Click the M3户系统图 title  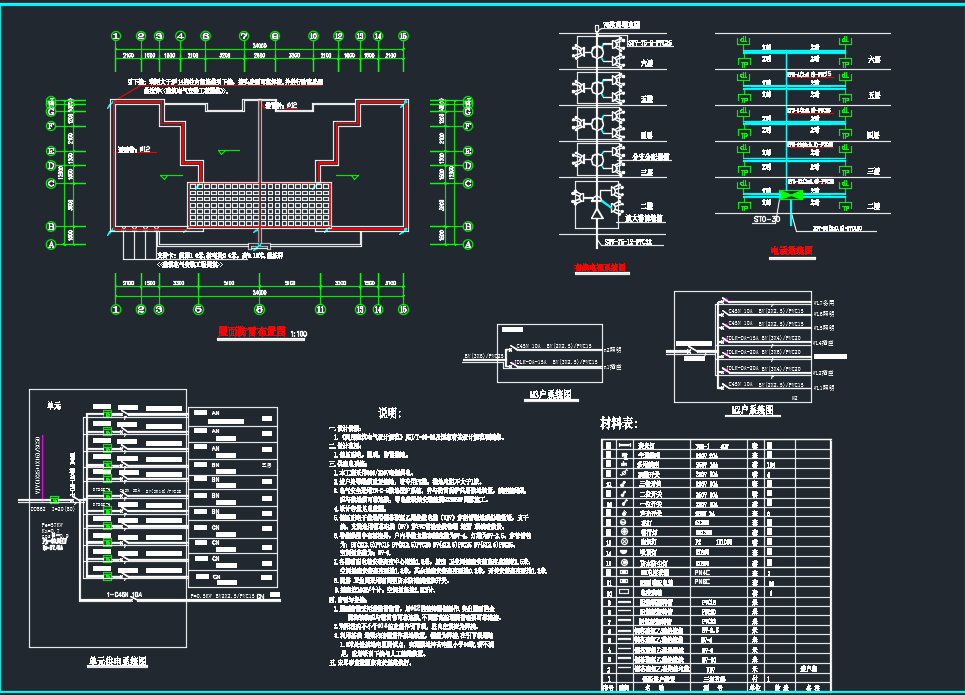(x=551, y=394)
